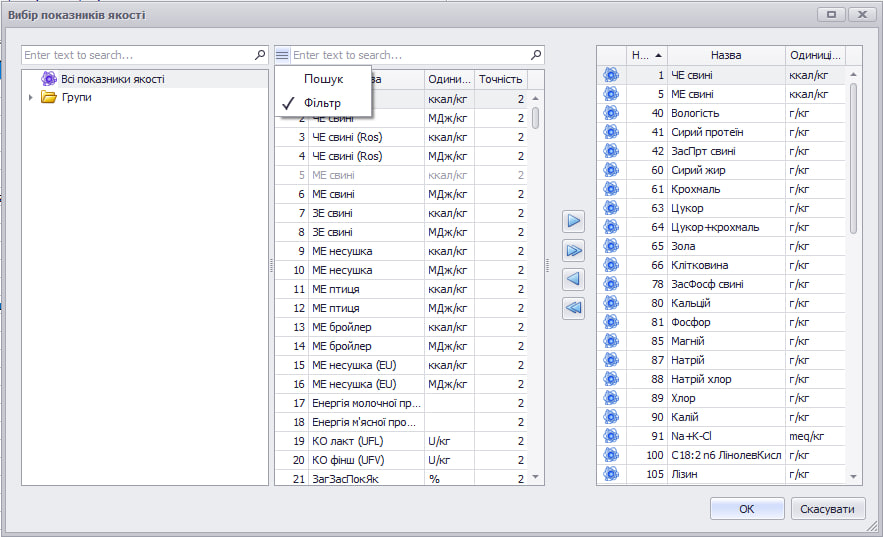The height and width of the screenshot is (537, 883).
Task: Click the atom icon of Всі показники якості
Action: 49,79
